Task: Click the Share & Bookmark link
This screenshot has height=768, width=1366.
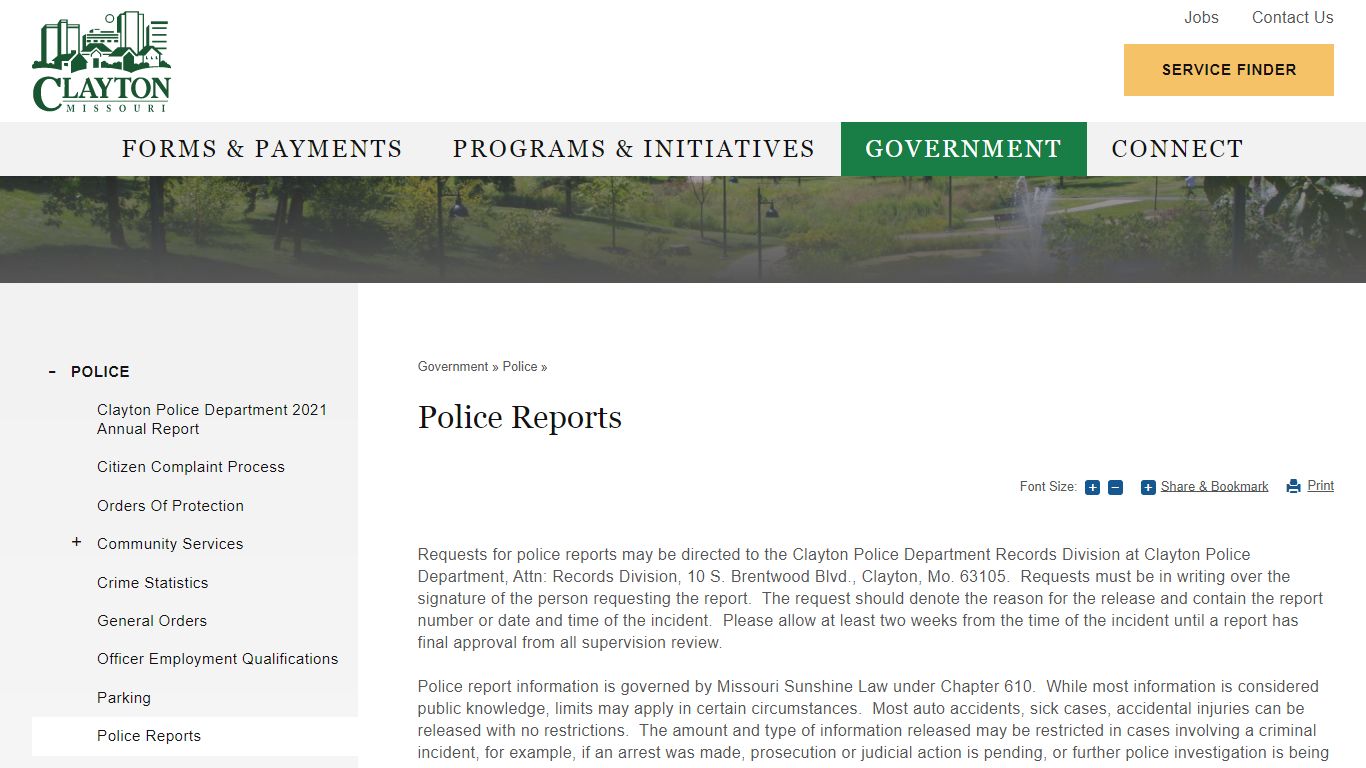Action: click(x=1214, y=486)
